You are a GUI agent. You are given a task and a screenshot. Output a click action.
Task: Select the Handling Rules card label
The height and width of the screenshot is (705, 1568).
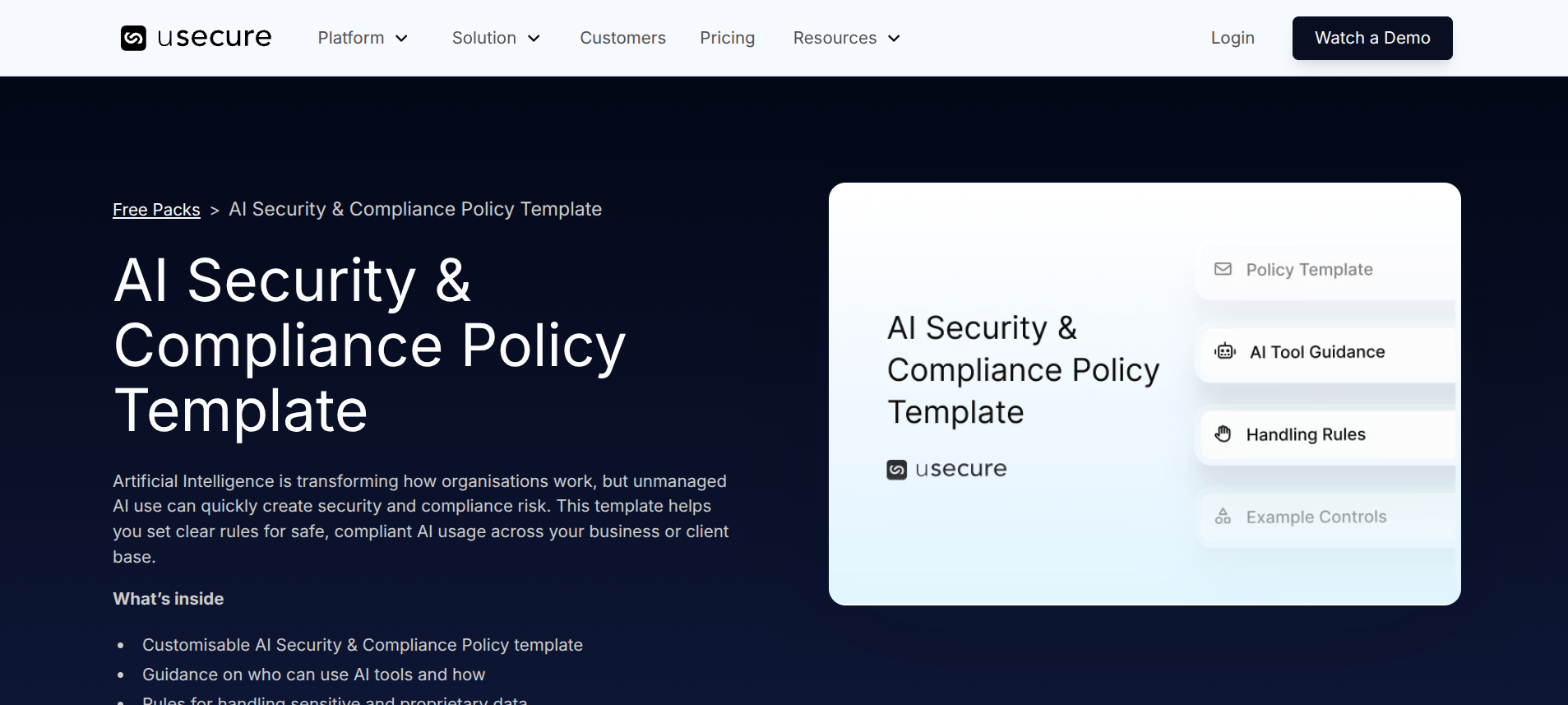1306,434
